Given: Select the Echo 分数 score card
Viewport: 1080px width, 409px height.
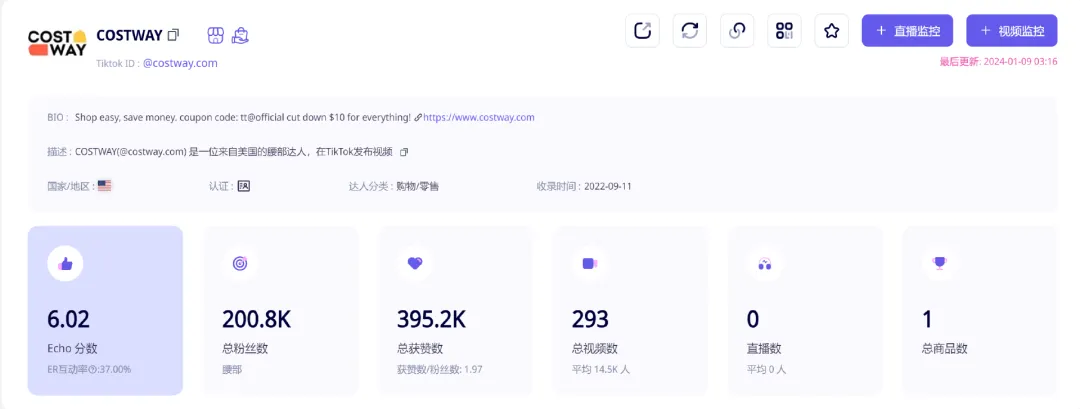Looking at the screenshot, I should [x=105, y=311].
